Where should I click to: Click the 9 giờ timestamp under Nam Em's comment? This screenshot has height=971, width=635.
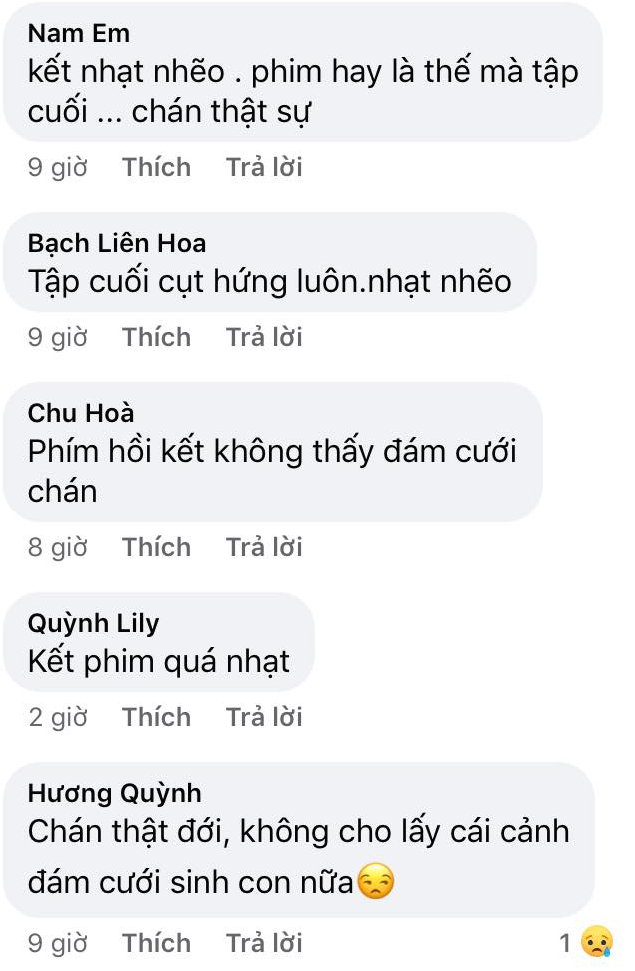coord(58,167)
